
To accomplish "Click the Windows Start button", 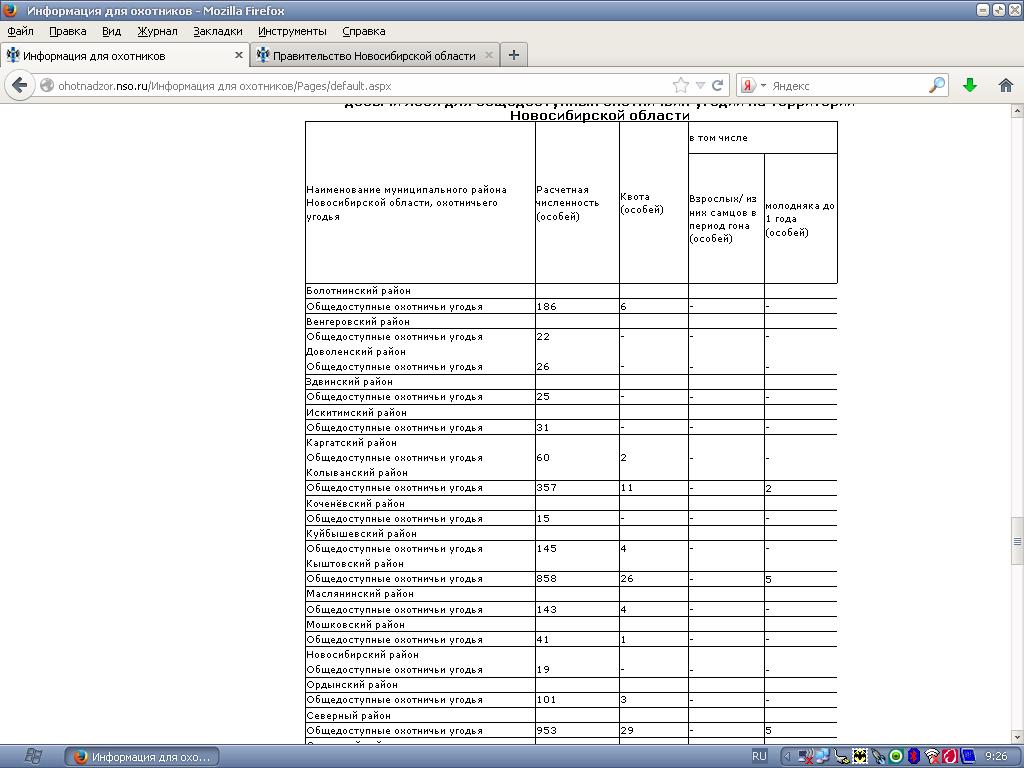I will click(32, 756).
